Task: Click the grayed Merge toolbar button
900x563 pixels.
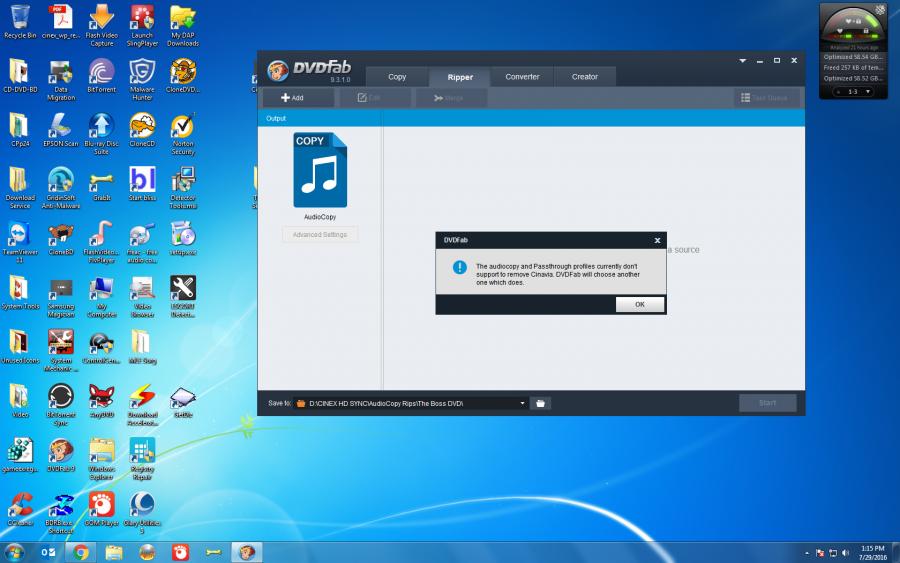Action: pos(451,98)
